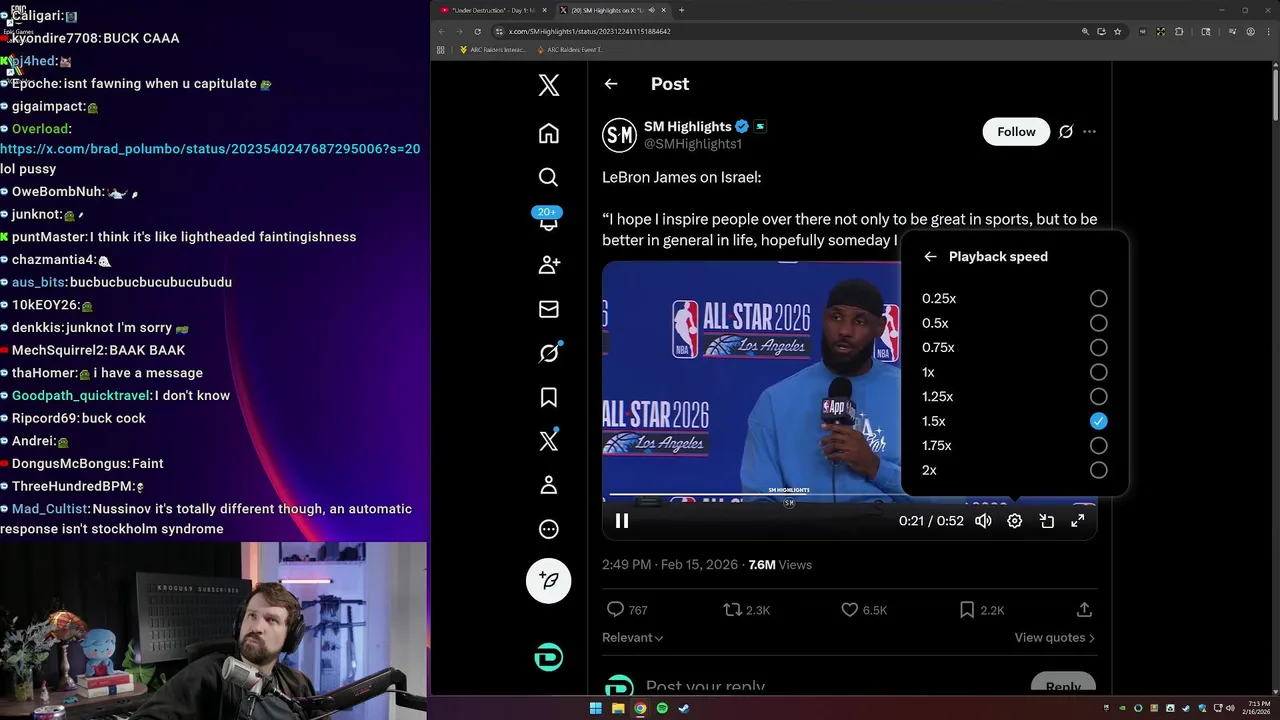Open Grok icon in sidebar
The image size is (1280, 720).
click(x=548, y=353)
